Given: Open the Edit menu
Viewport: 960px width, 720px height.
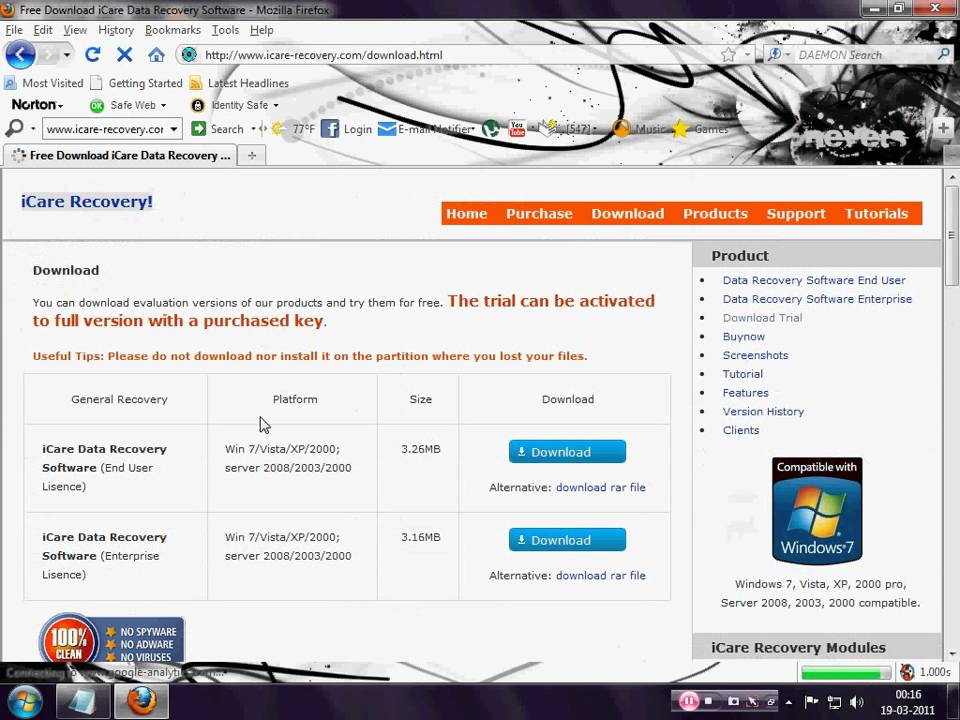Looking at the screenshot, I should point(43,29).
